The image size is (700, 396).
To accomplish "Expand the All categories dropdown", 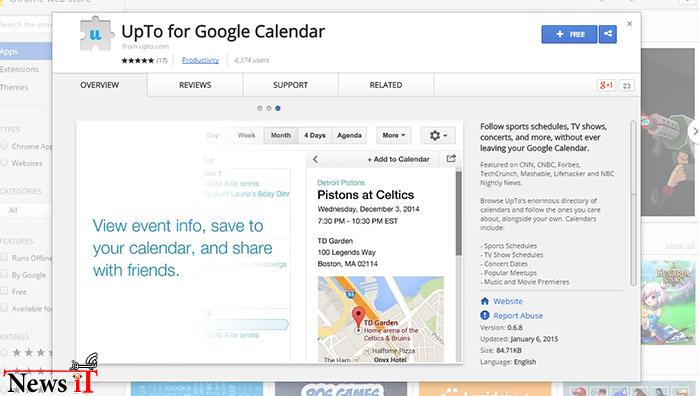I will tap(26, 210).
